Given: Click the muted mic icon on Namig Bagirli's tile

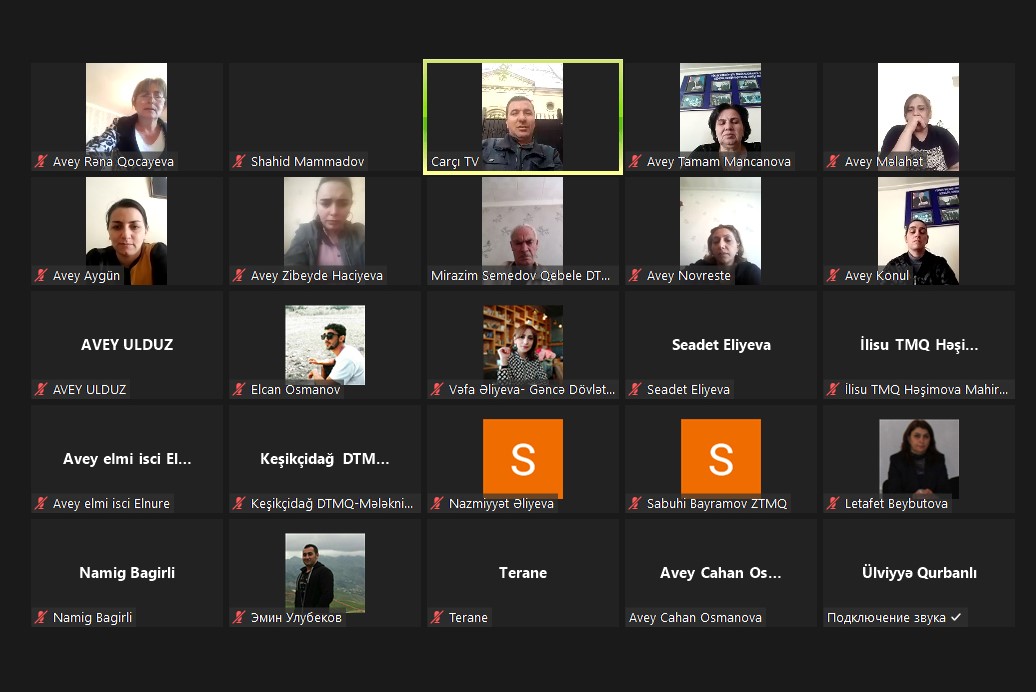Looking at the screenshot, I should 42,617.
